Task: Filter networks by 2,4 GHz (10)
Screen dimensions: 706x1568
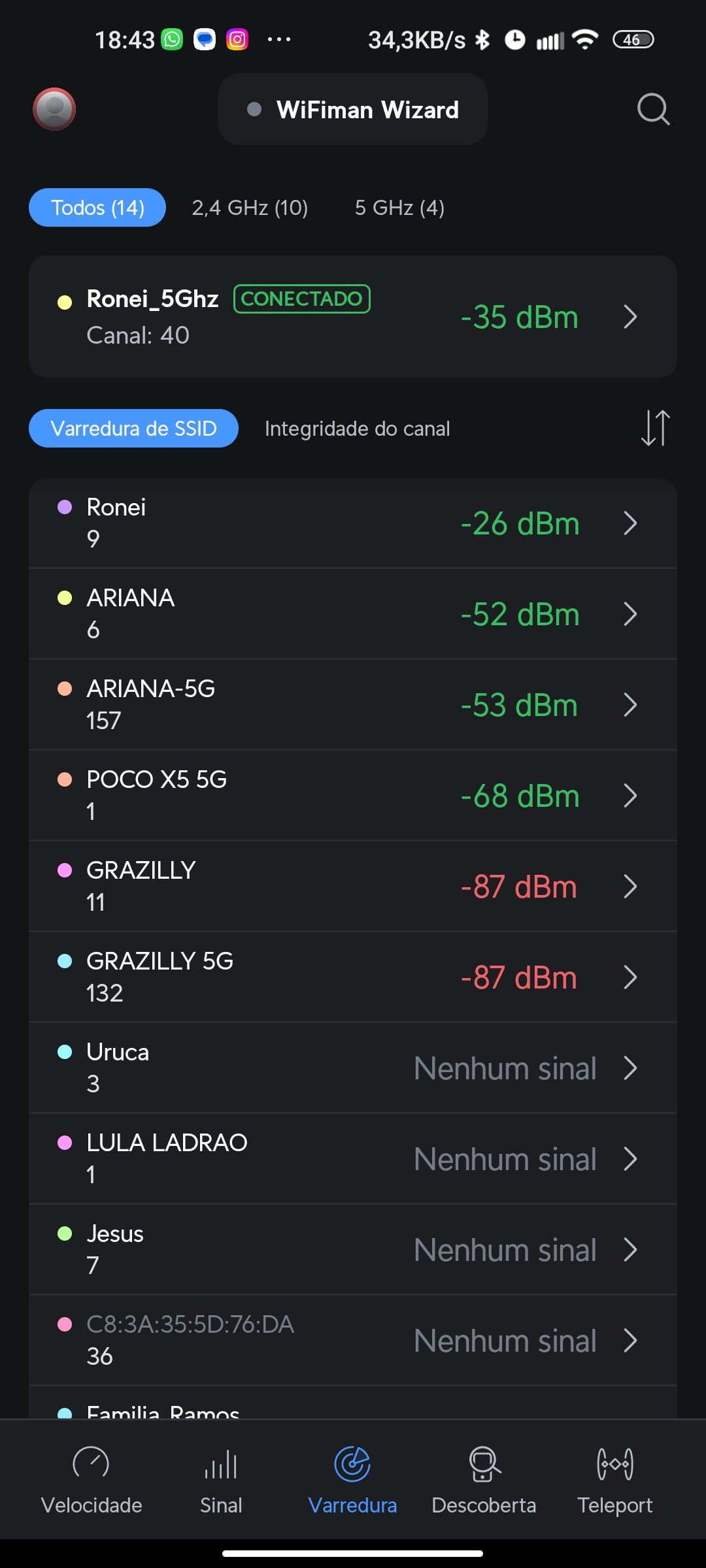Action: click(x=250, y=208)
